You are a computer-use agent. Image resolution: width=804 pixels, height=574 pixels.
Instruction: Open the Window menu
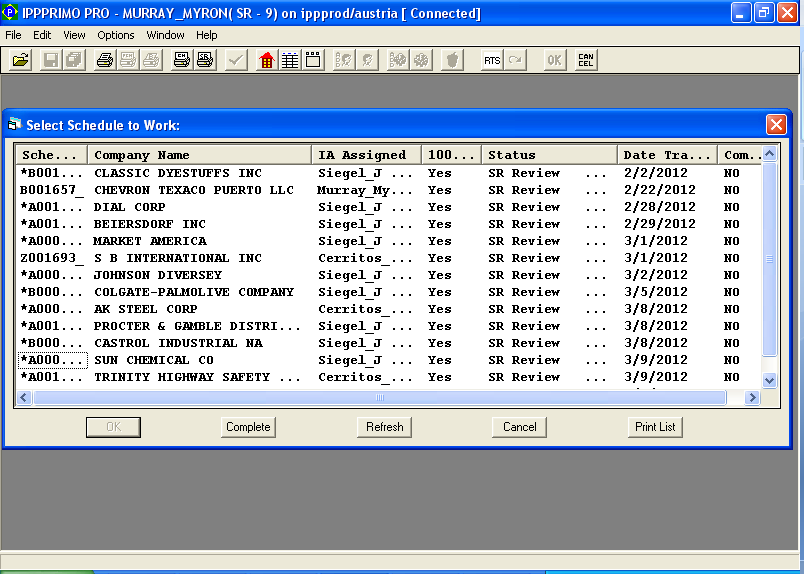tap(165, 35)
